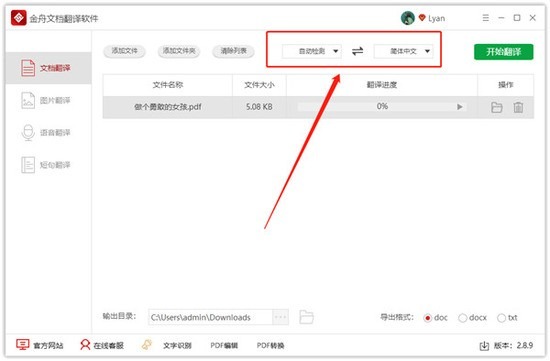Open the 文档翻译 document translation tab
The height and width of the screenshot is (361, 550).
[48, 68]
